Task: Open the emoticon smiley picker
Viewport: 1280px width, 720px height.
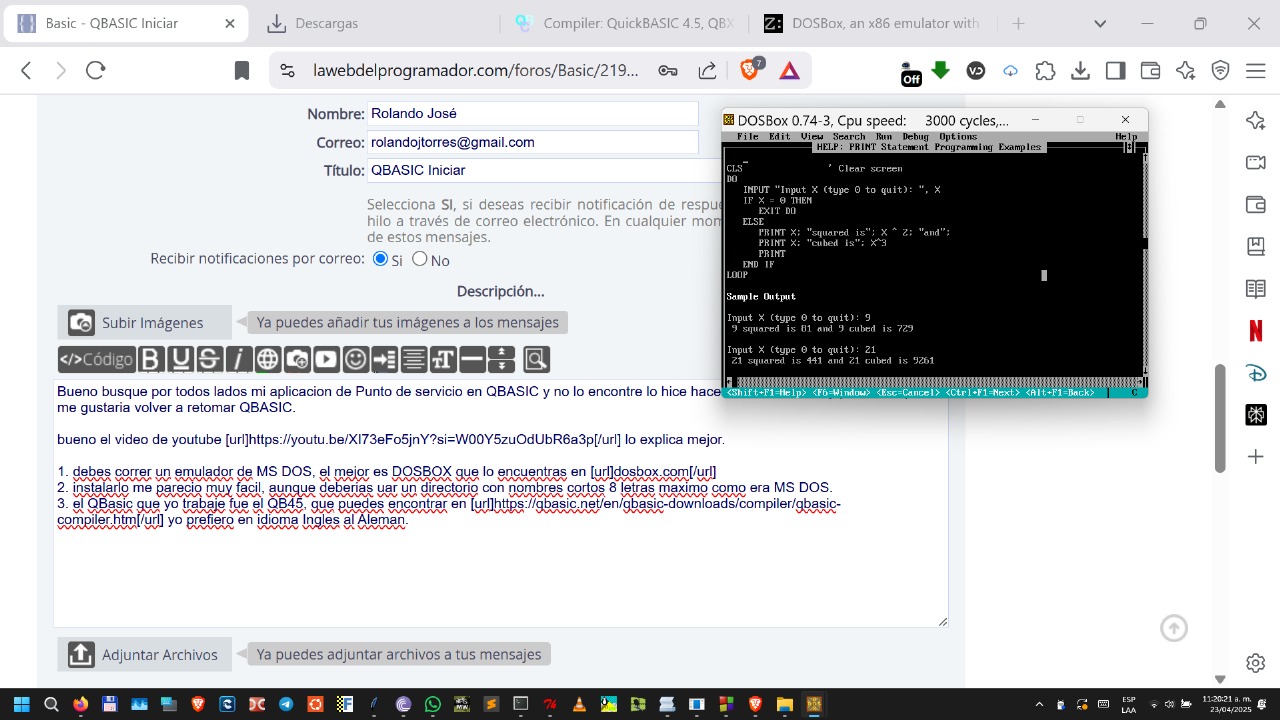Action: [x=355, y=359]
